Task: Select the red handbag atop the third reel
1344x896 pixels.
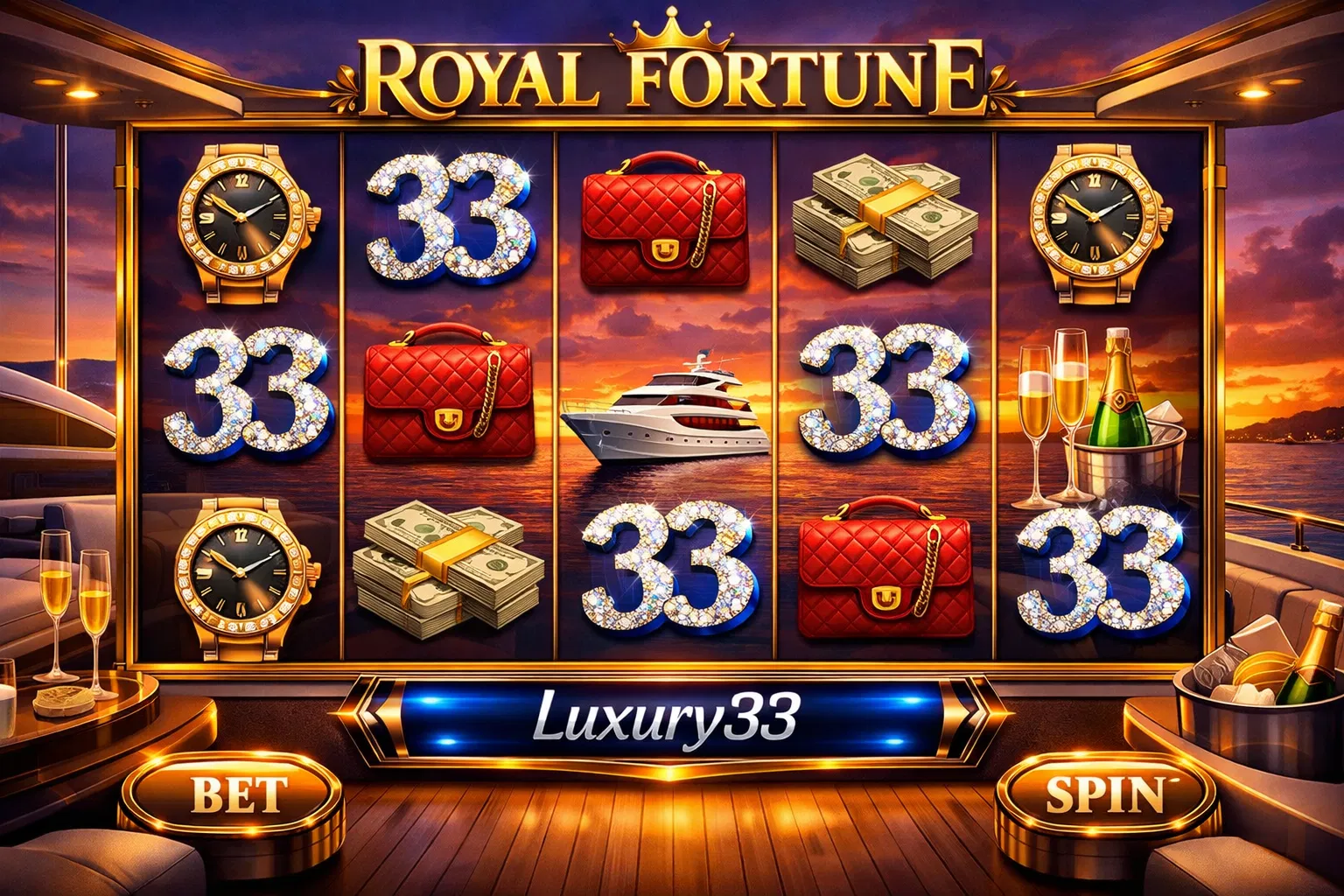Action: tap(665, 220)
